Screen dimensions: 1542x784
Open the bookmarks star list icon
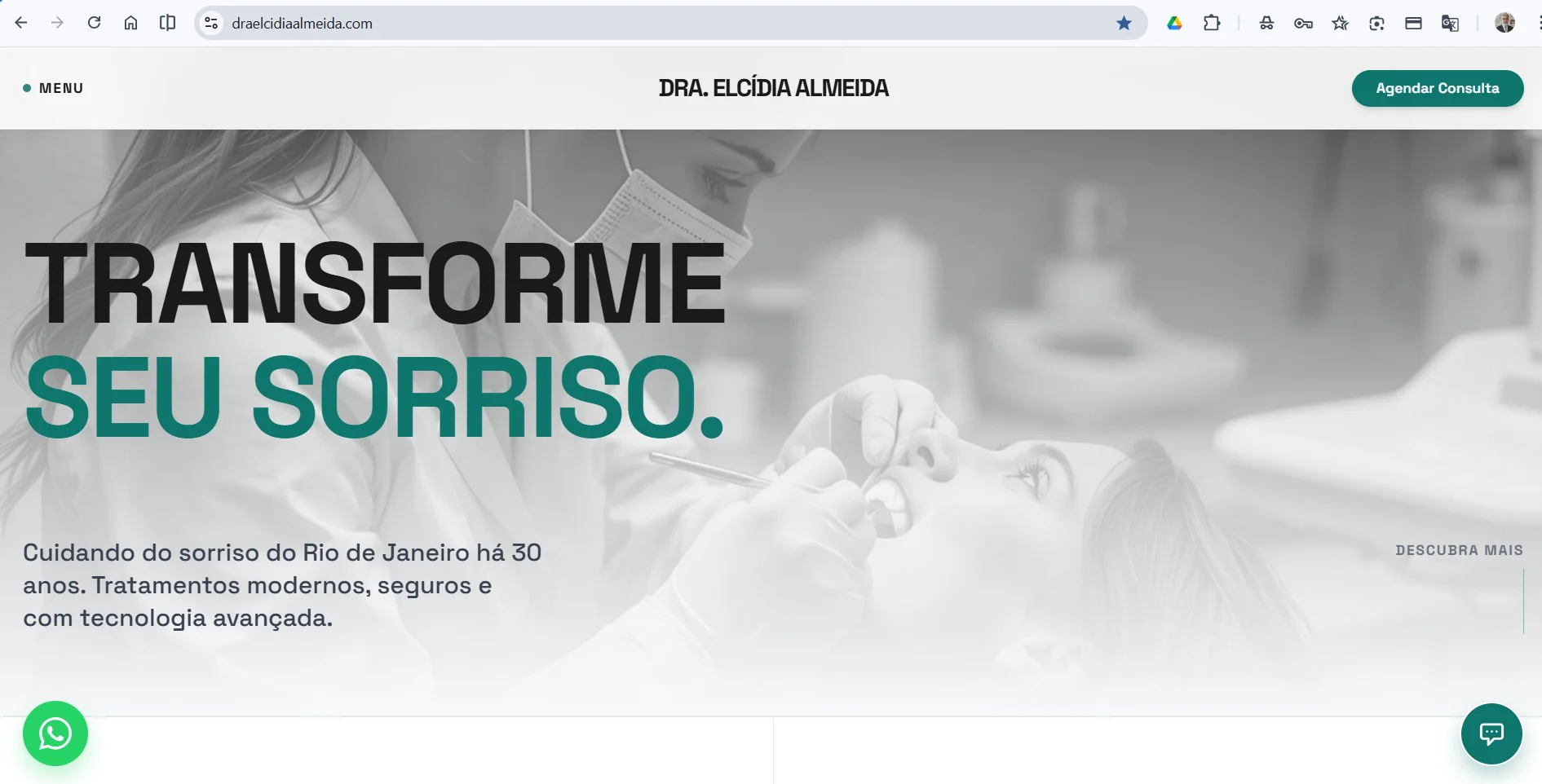tap(1340, 24)
